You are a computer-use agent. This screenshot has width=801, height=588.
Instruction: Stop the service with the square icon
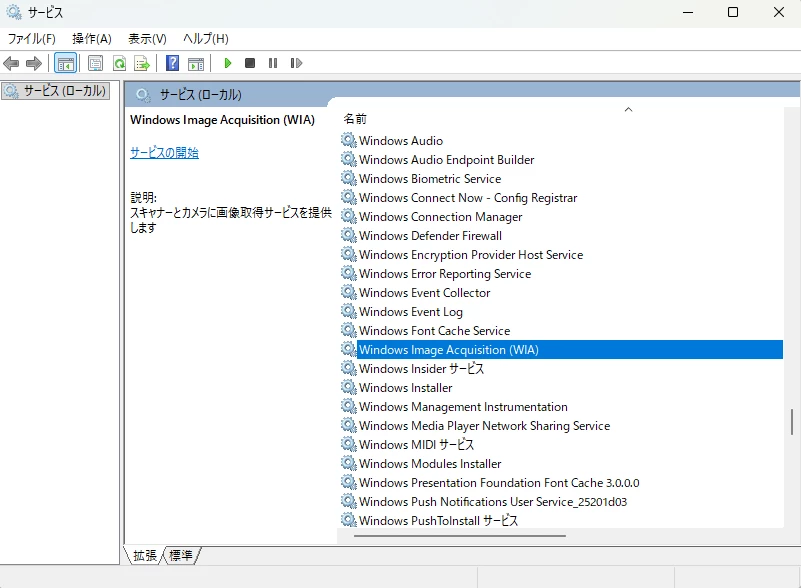point(250,63)
